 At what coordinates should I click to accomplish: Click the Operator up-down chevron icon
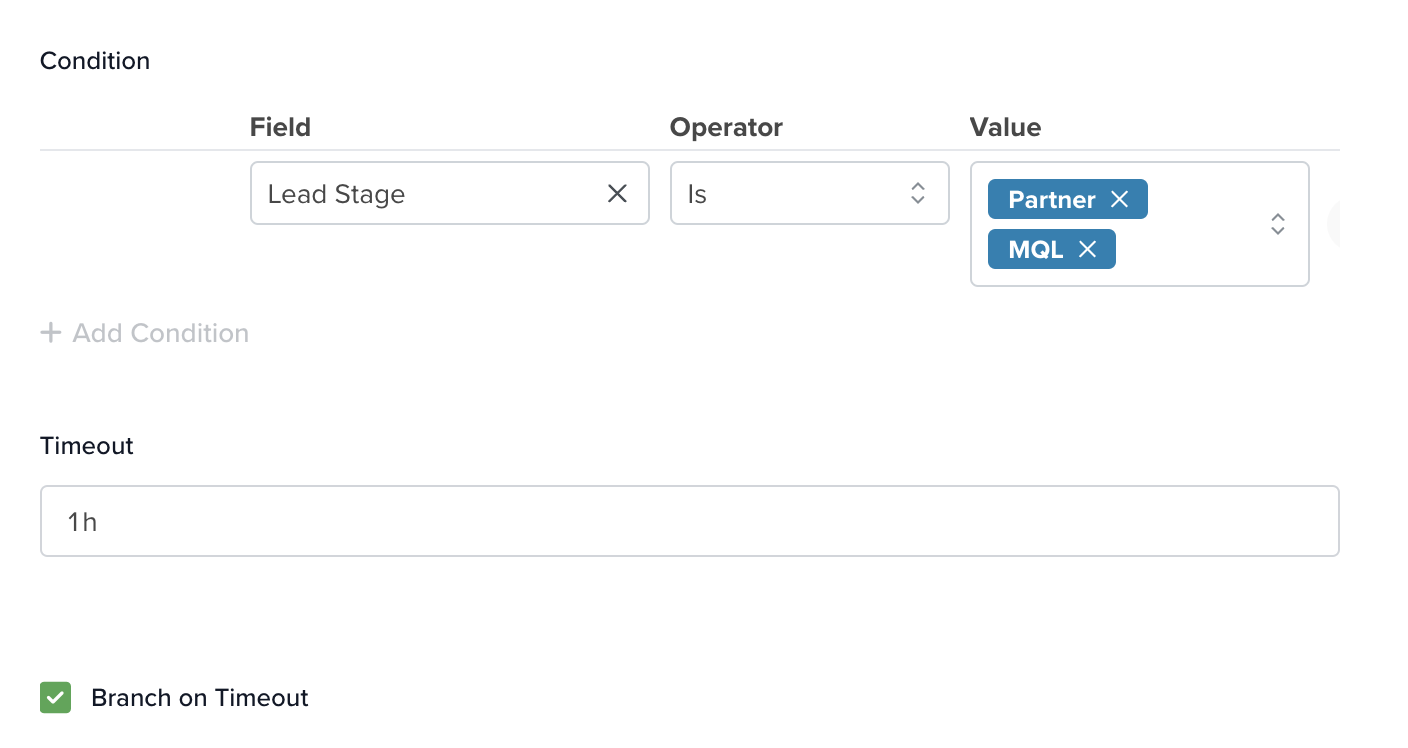click(917, 193)
